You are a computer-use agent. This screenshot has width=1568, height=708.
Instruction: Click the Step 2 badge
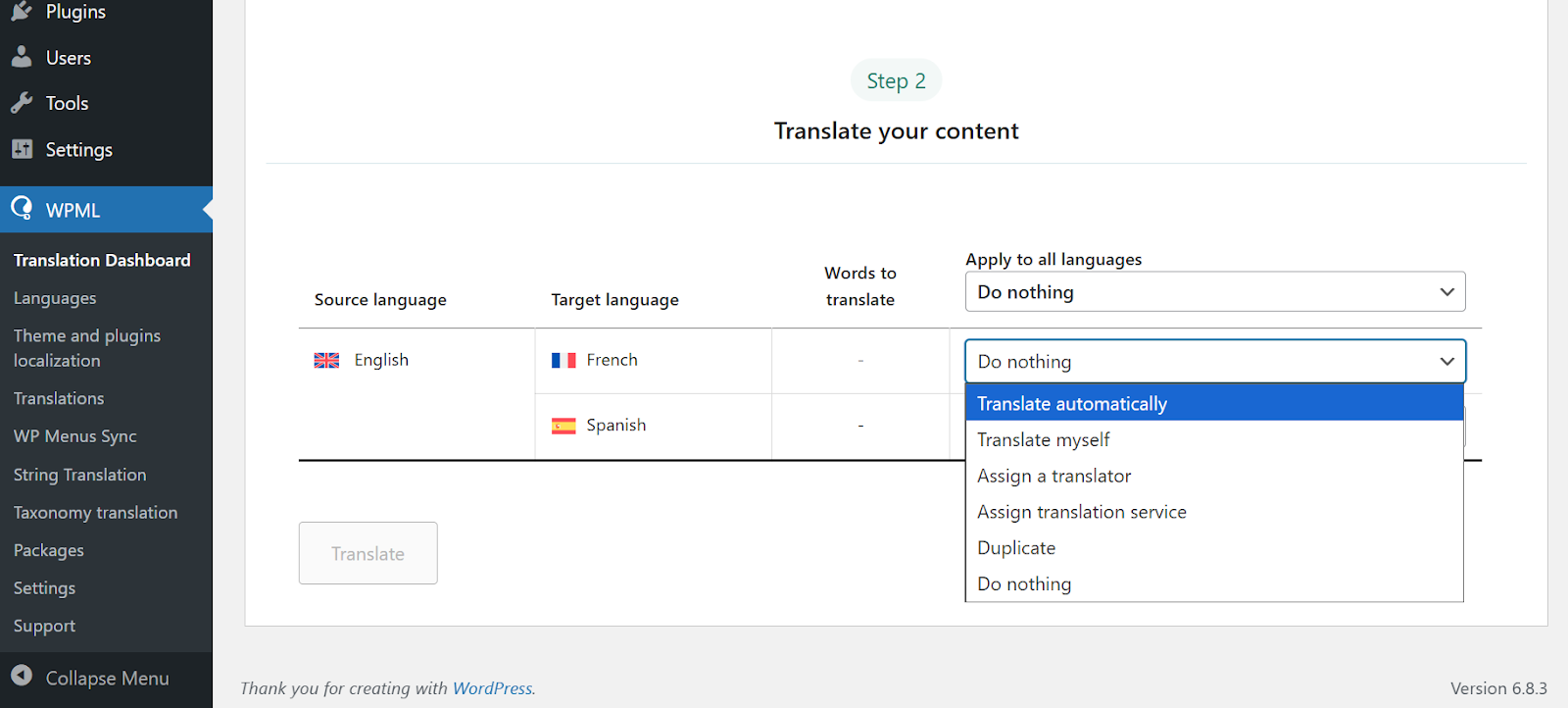[896, 80]
